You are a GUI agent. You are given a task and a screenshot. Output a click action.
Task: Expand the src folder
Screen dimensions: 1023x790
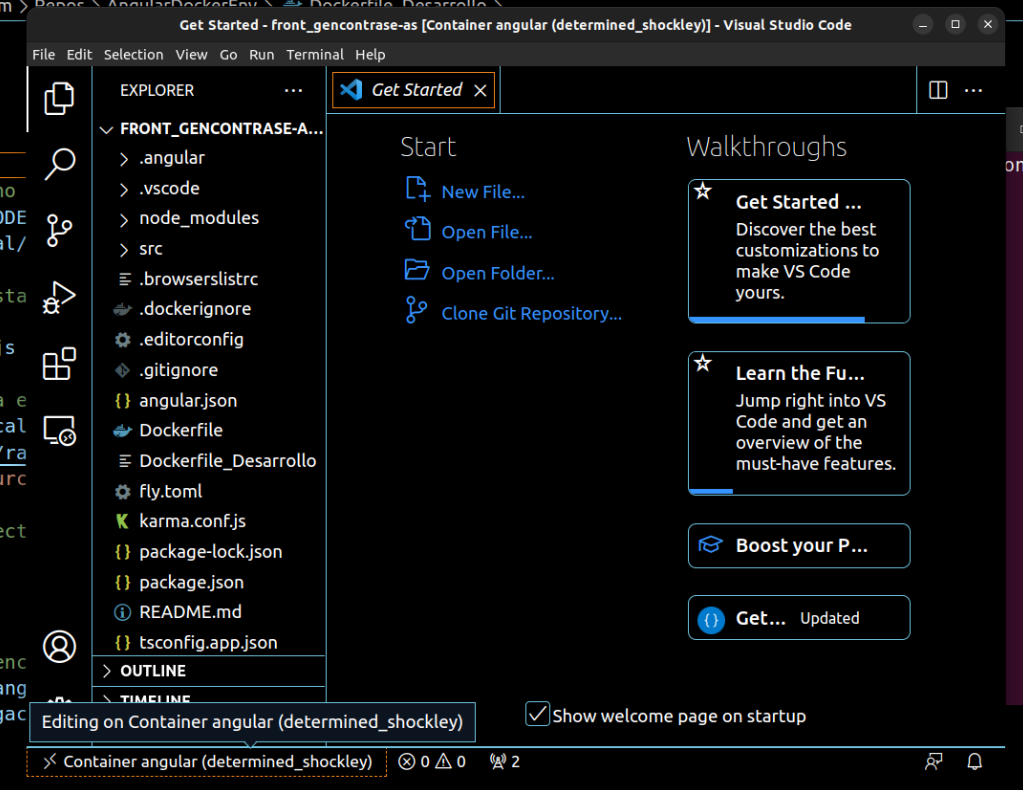(150, 248)
